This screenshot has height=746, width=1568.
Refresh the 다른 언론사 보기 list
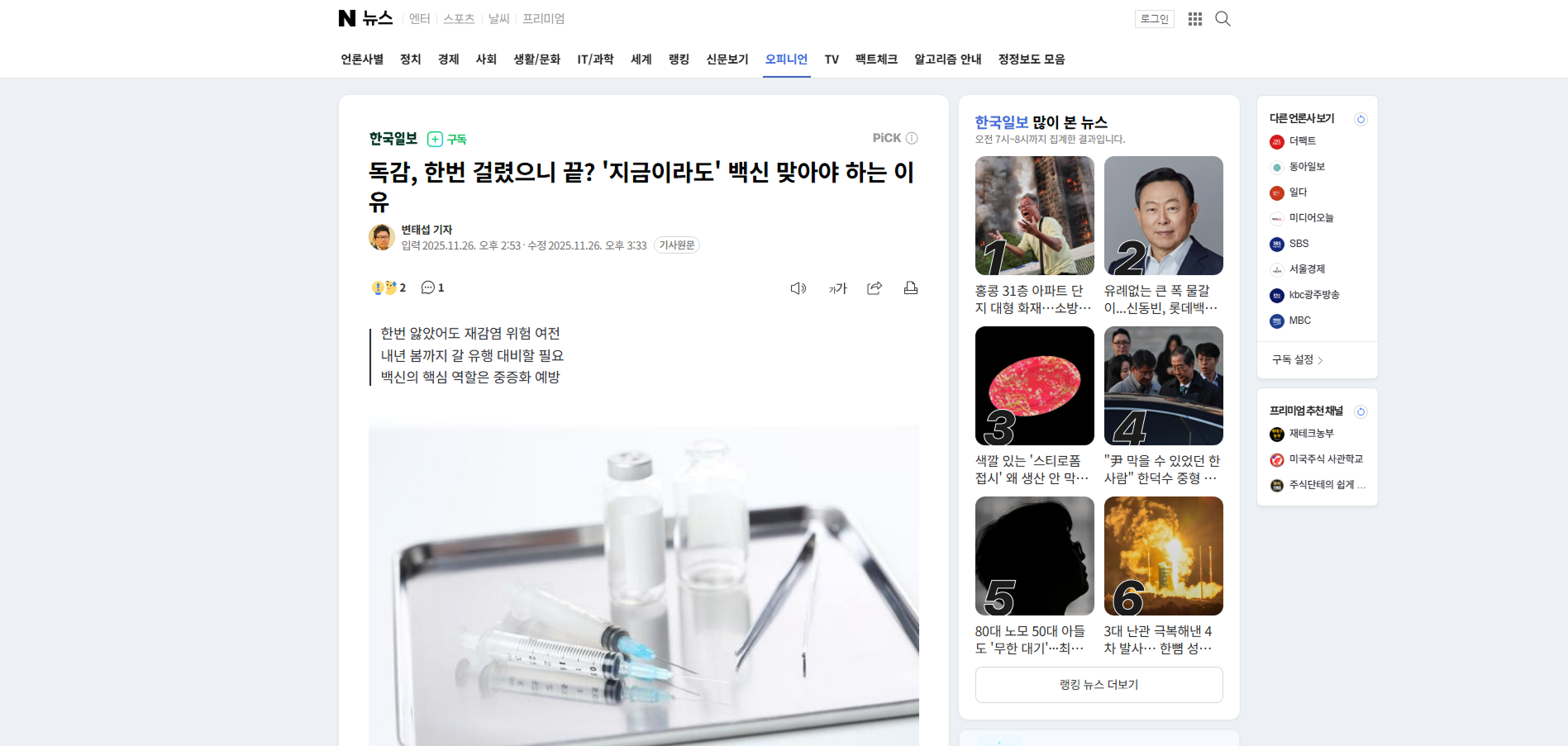(x=1361, y=119)
